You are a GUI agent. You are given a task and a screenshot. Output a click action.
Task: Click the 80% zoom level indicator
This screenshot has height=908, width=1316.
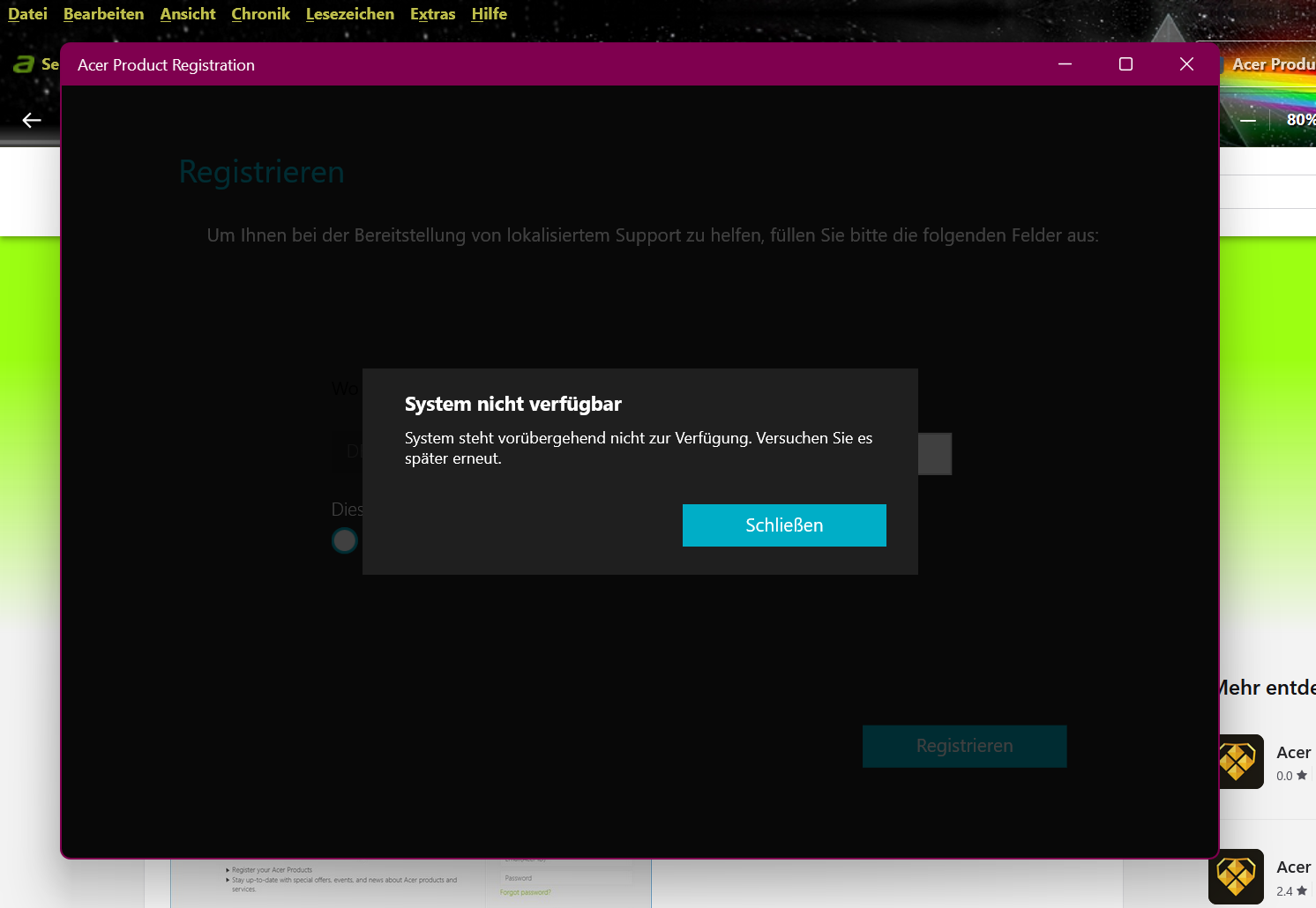click(1301, 120)
